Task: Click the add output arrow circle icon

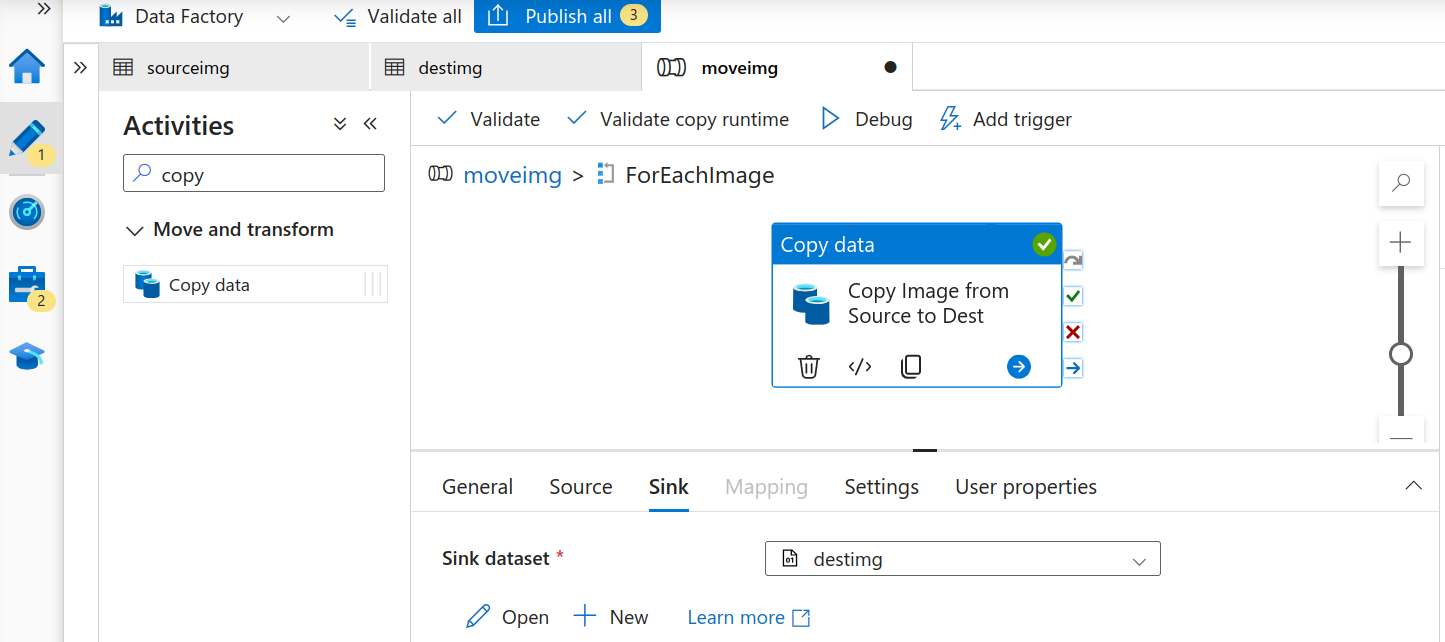Action: click(x=1018, y=367)
